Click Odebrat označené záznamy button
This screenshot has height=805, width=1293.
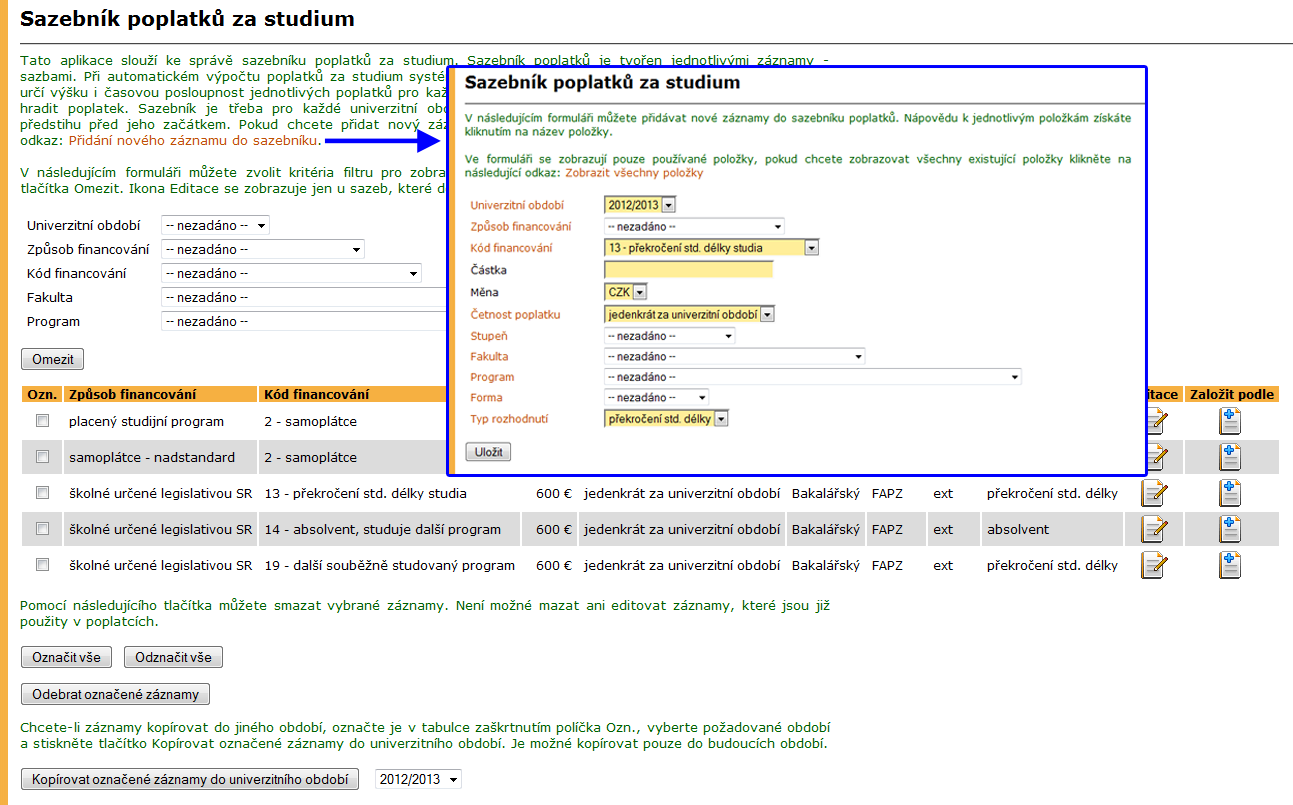click(115, 695)
